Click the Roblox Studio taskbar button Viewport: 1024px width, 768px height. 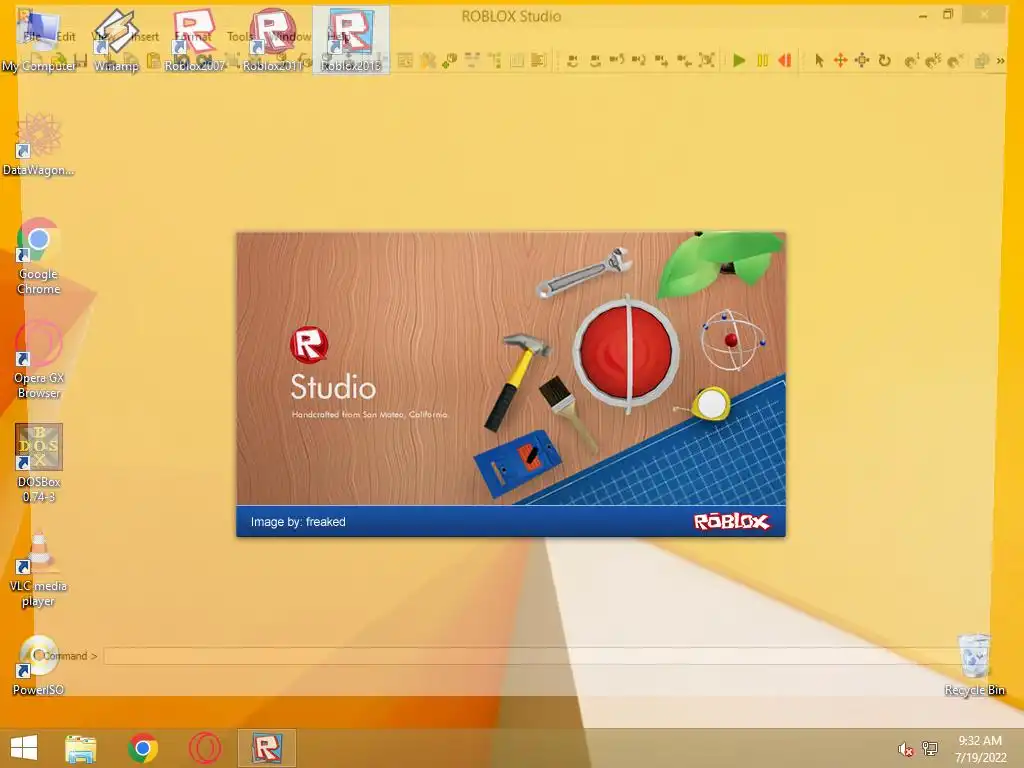point(266,748)
